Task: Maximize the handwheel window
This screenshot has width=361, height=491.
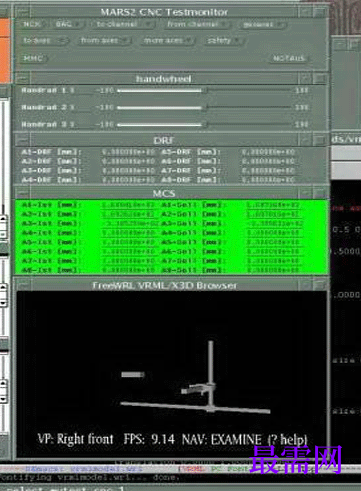Action: coord(320,79)
